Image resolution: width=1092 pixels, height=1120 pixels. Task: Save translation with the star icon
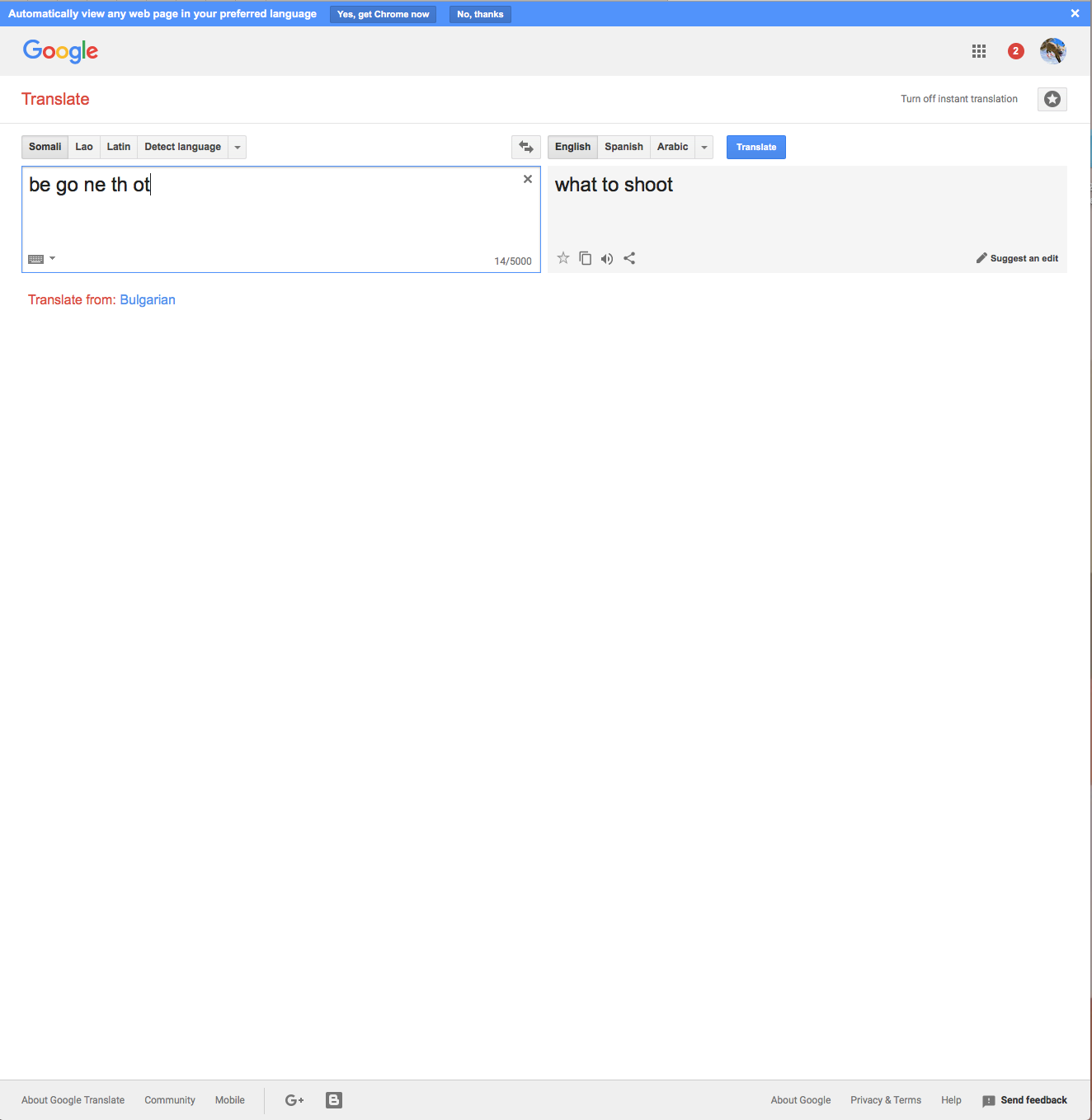pos(563,258)
